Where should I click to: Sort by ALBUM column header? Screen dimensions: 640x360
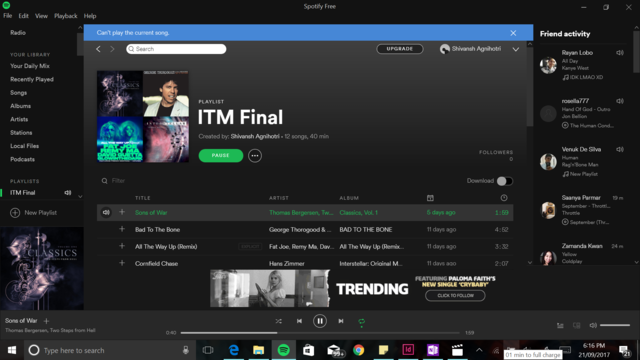point(349,198)
